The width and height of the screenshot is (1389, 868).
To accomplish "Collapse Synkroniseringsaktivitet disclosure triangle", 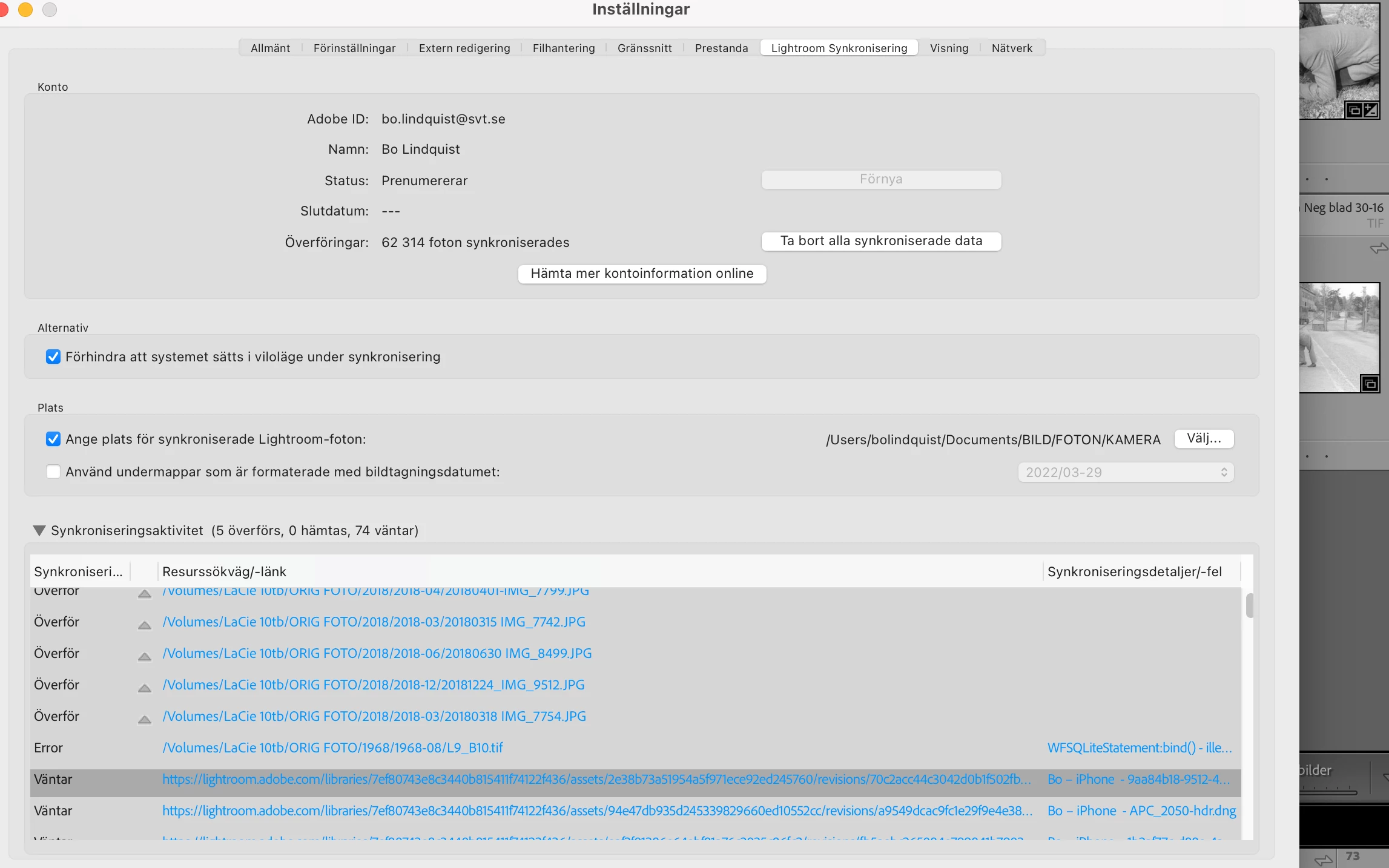I will point(39,531).
